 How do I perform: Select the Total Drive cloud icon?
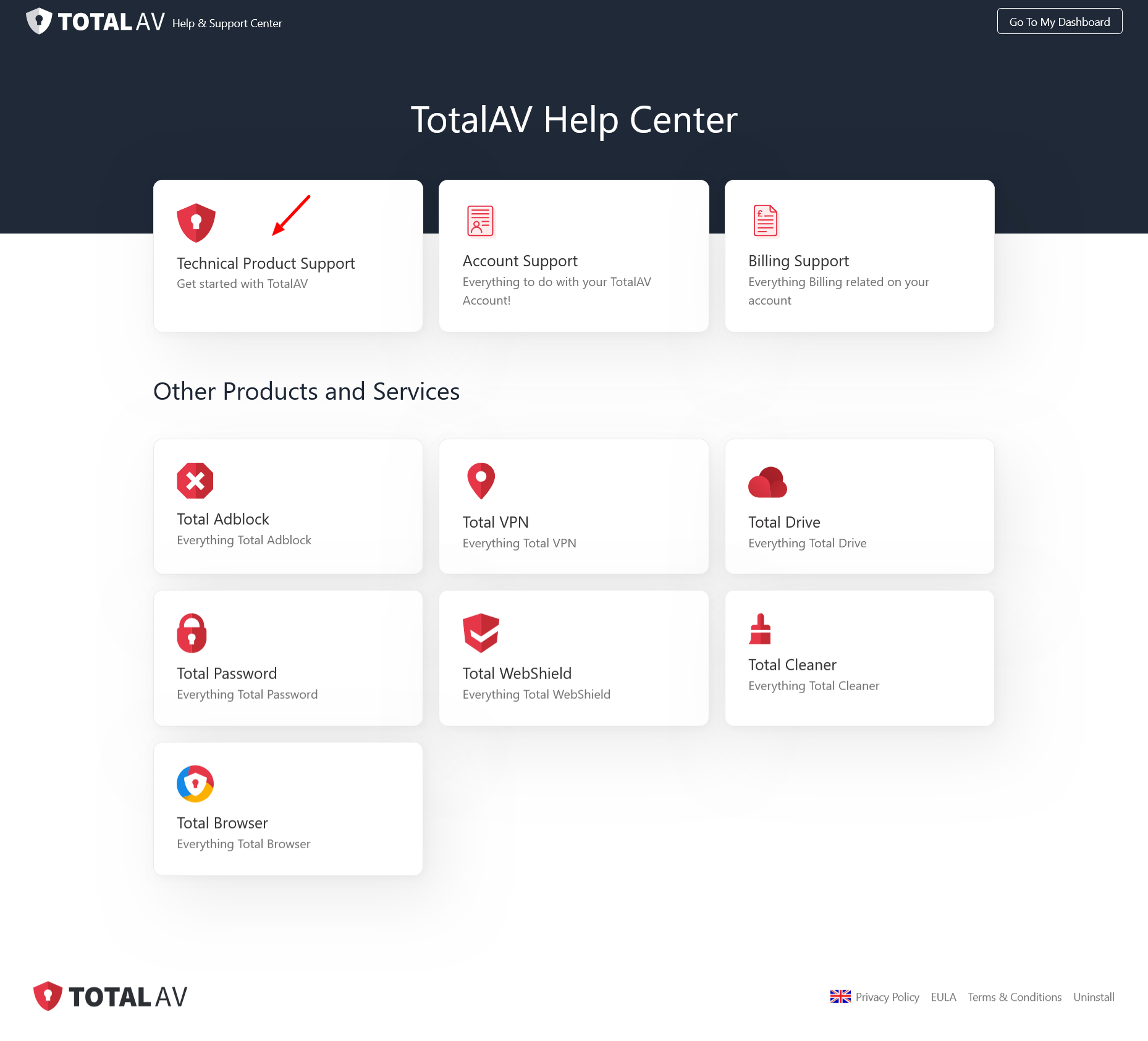[x=767, y=482]
